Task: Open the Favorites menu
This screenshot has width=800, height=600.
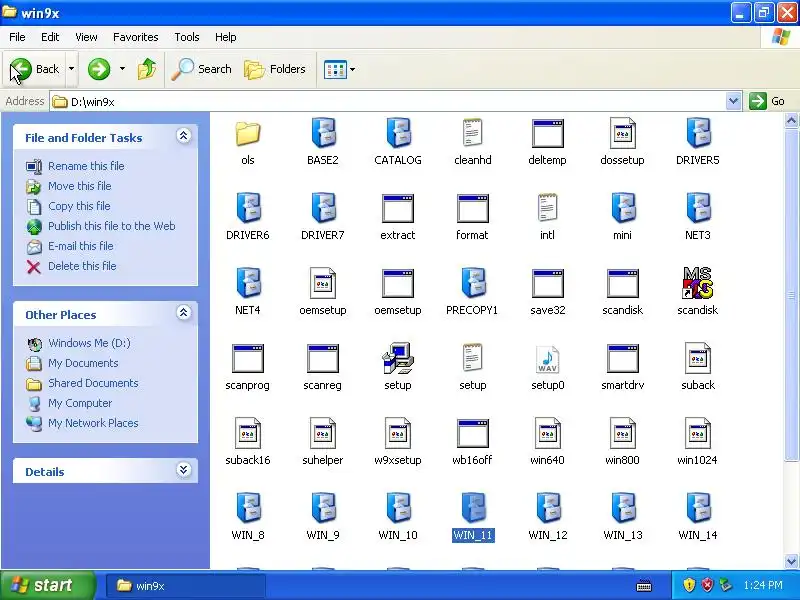Action: (x=136, y=37)
